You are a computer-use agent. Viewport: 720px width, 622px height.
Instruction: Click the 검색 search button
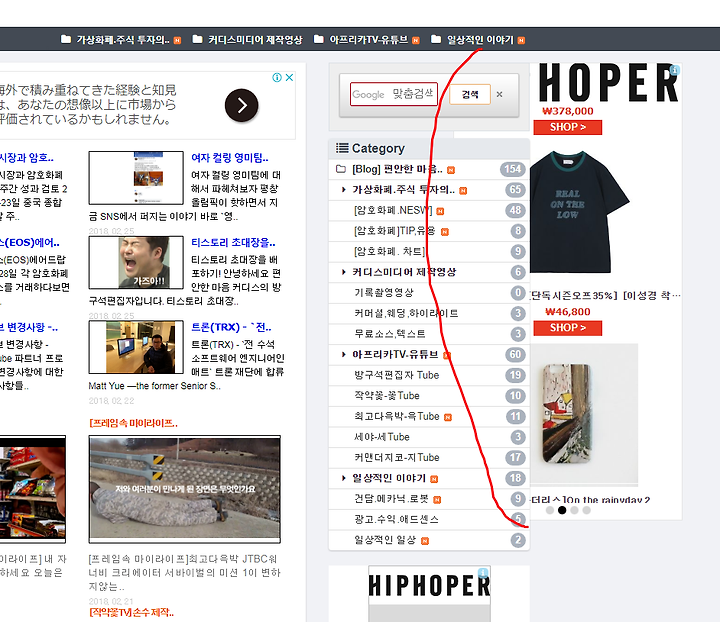(x=470, y=94)
